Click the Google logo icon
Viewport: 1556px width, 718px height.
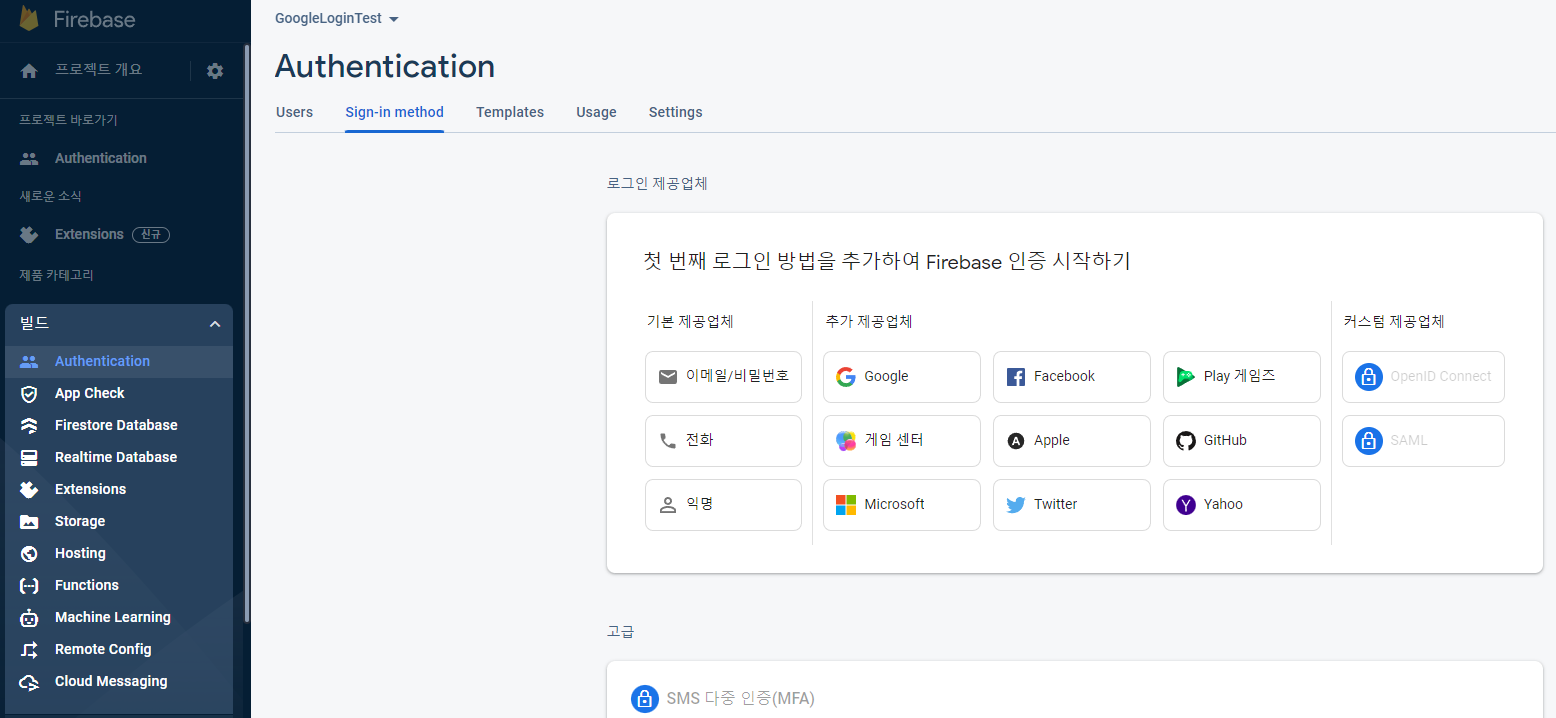click(x=846, y=377)
